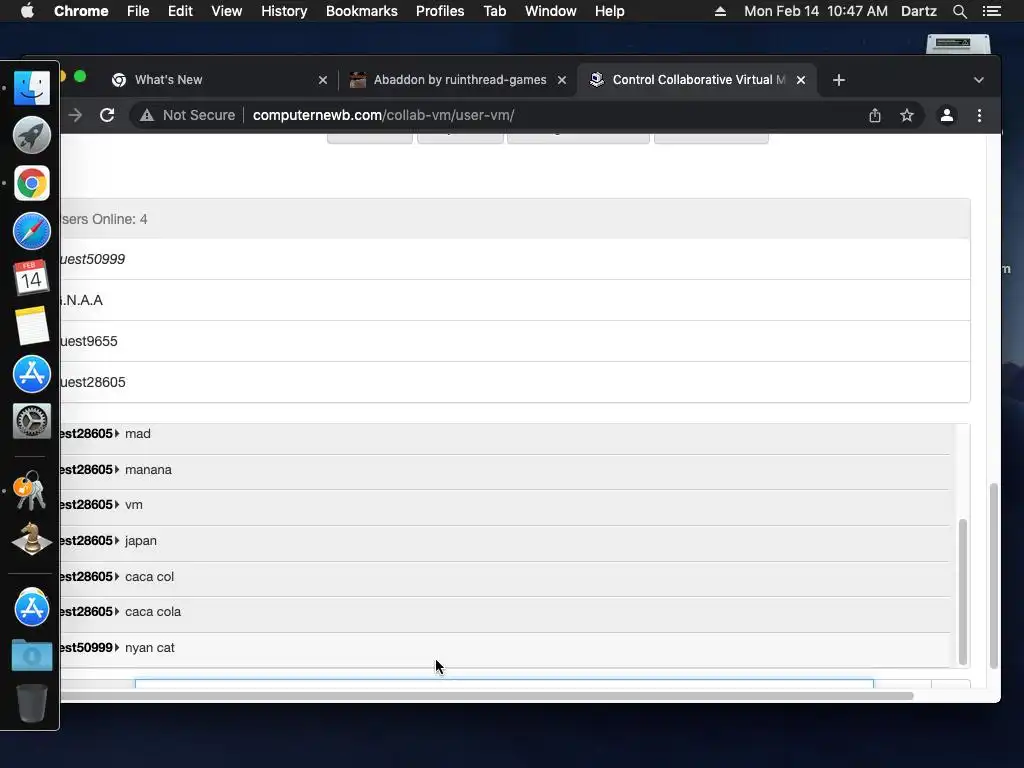Open the lower App Store dock icon

[31, 607]
